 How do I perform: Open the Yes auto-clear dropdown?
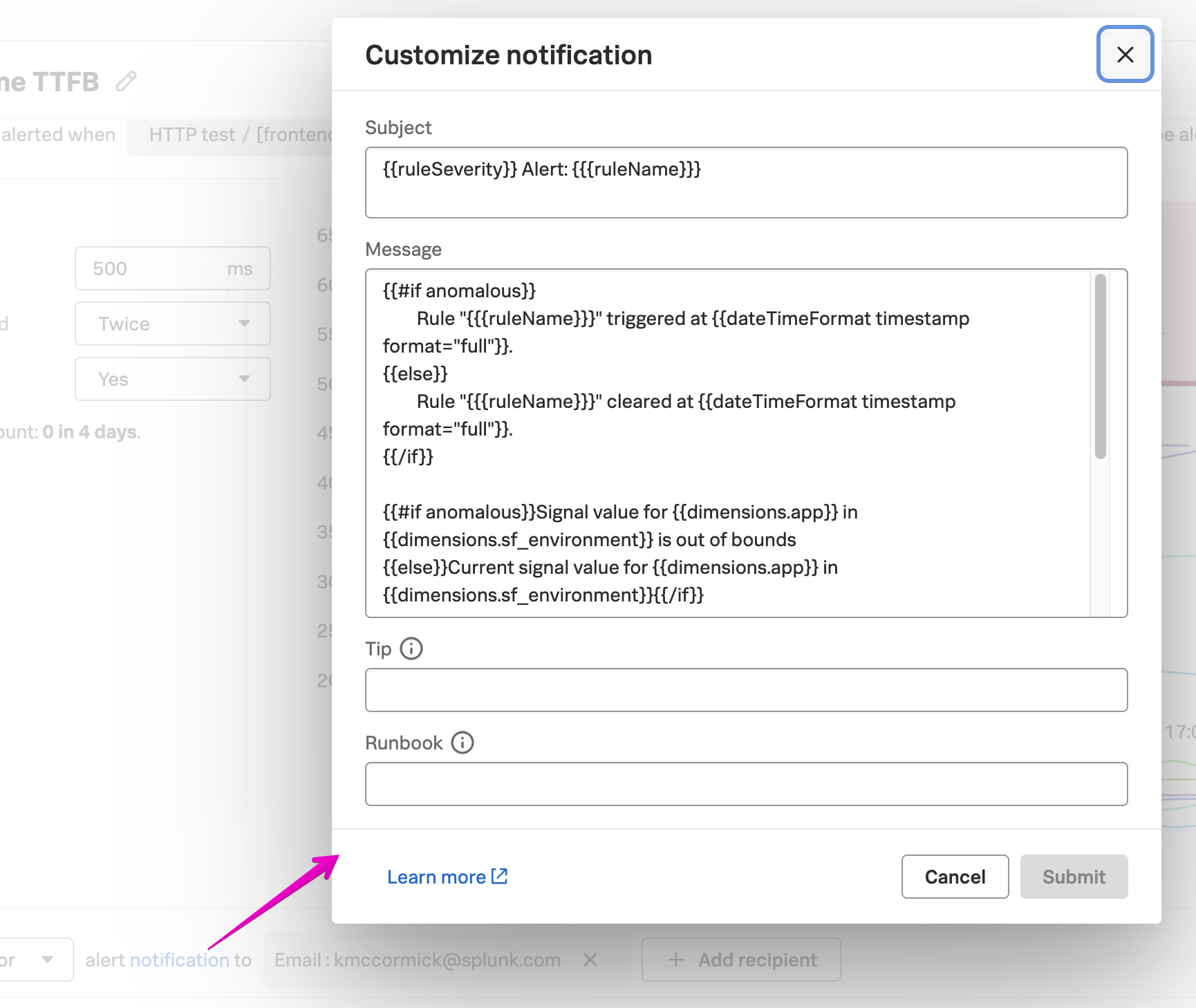[171, 379]
